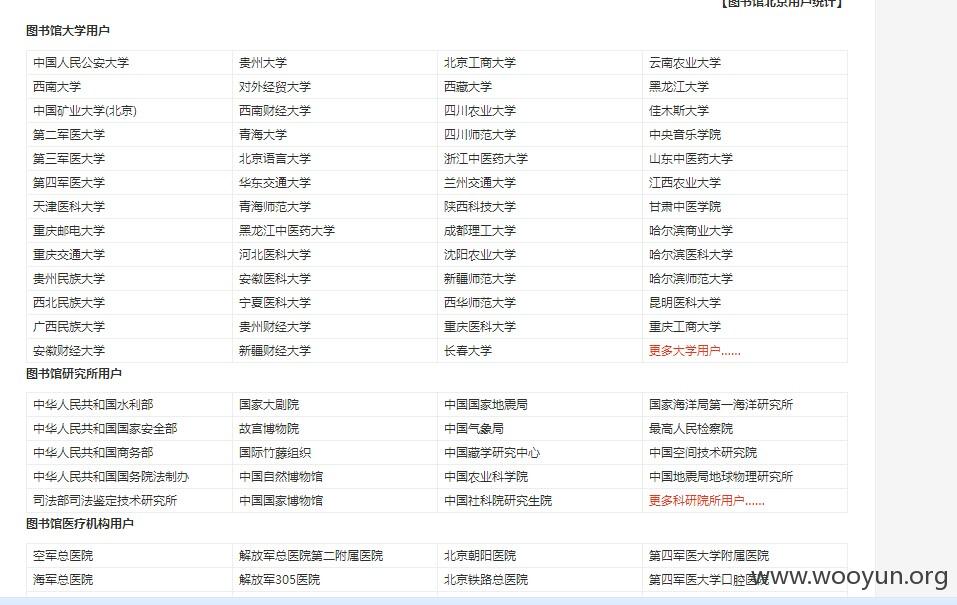
Task: Click 中国气象局 entry
Action: [x=474, y=429]
